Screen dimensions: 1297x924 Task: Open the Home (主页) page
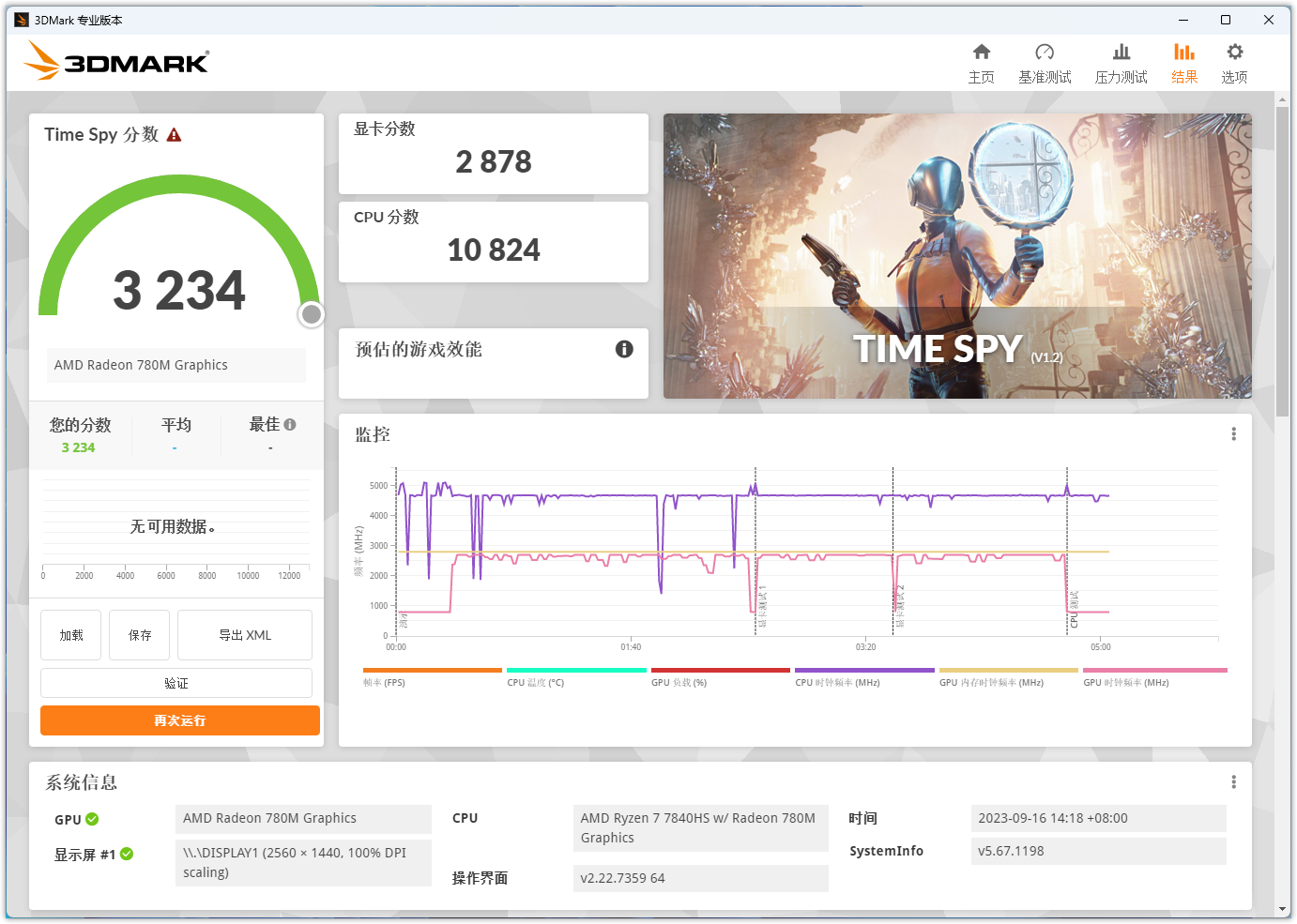pos(981,63)
